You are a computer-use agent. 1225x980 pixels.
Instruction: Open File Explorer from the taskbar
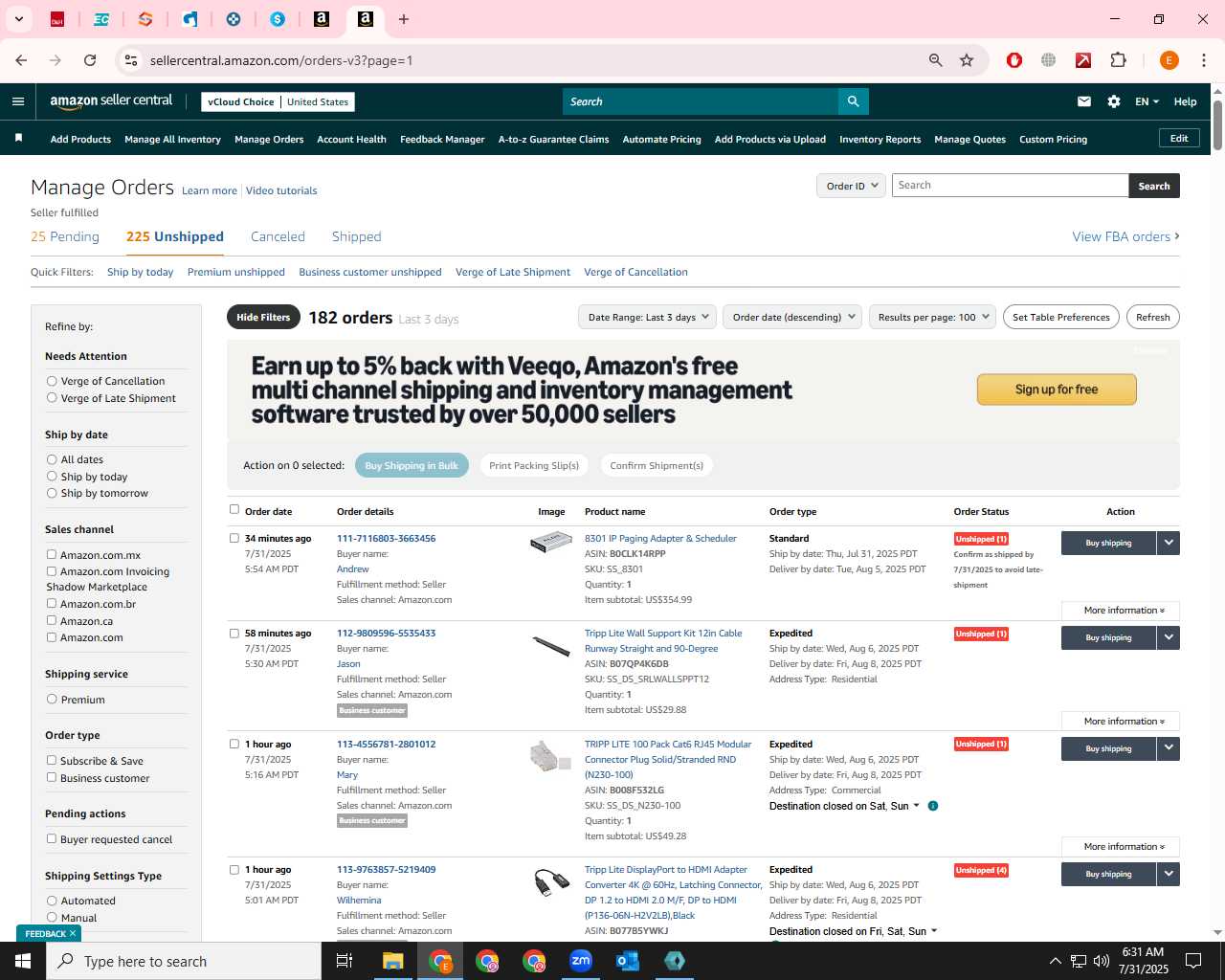point(393,961)
